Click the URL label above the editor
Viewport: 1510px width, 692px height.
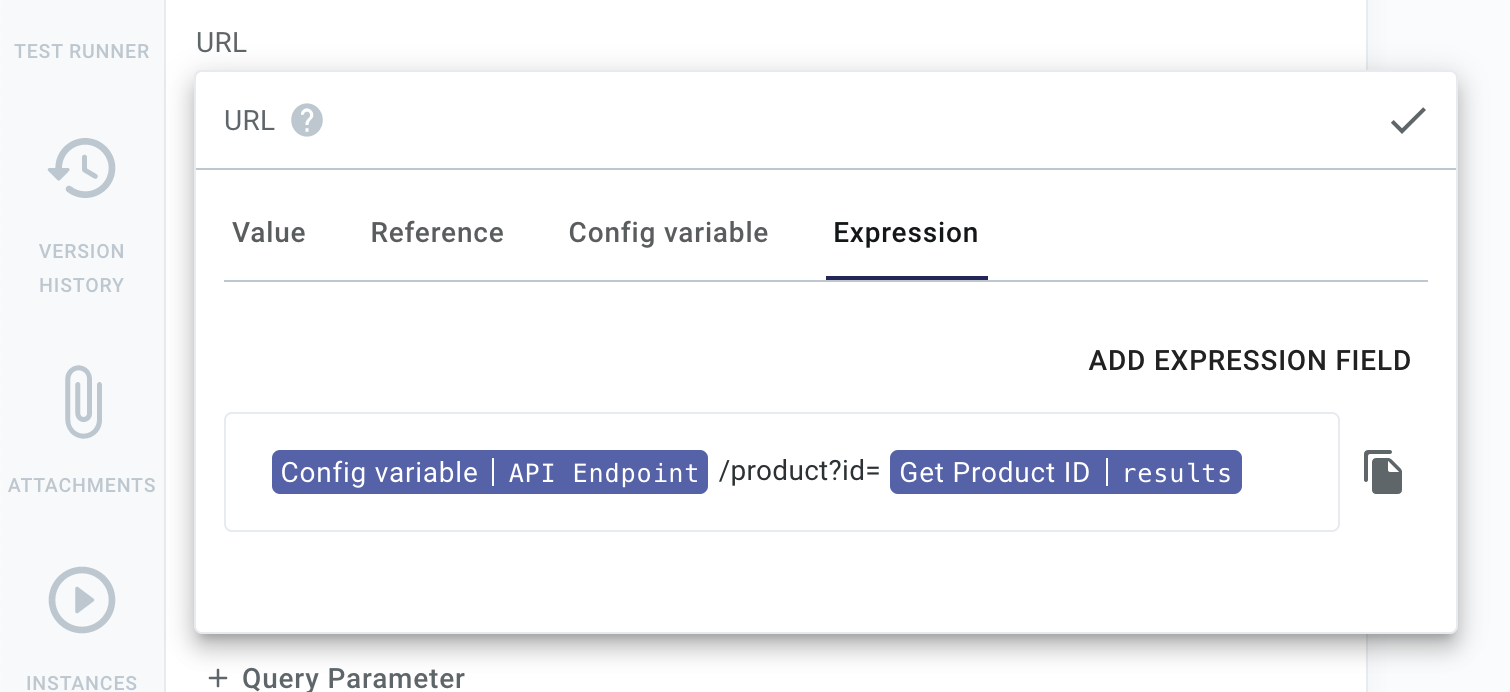(221, 42)
